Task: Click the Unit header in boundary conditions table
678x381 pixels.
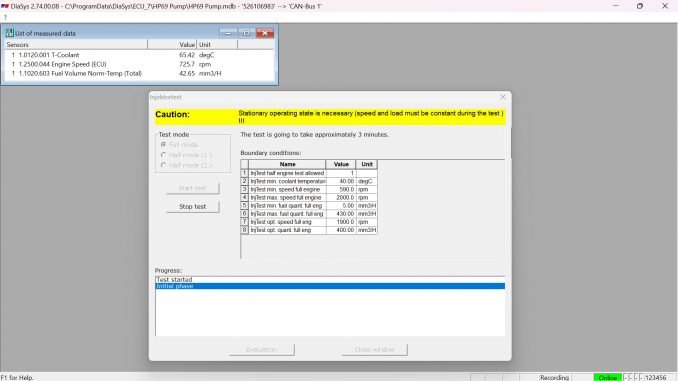Action: pos(367,164)
